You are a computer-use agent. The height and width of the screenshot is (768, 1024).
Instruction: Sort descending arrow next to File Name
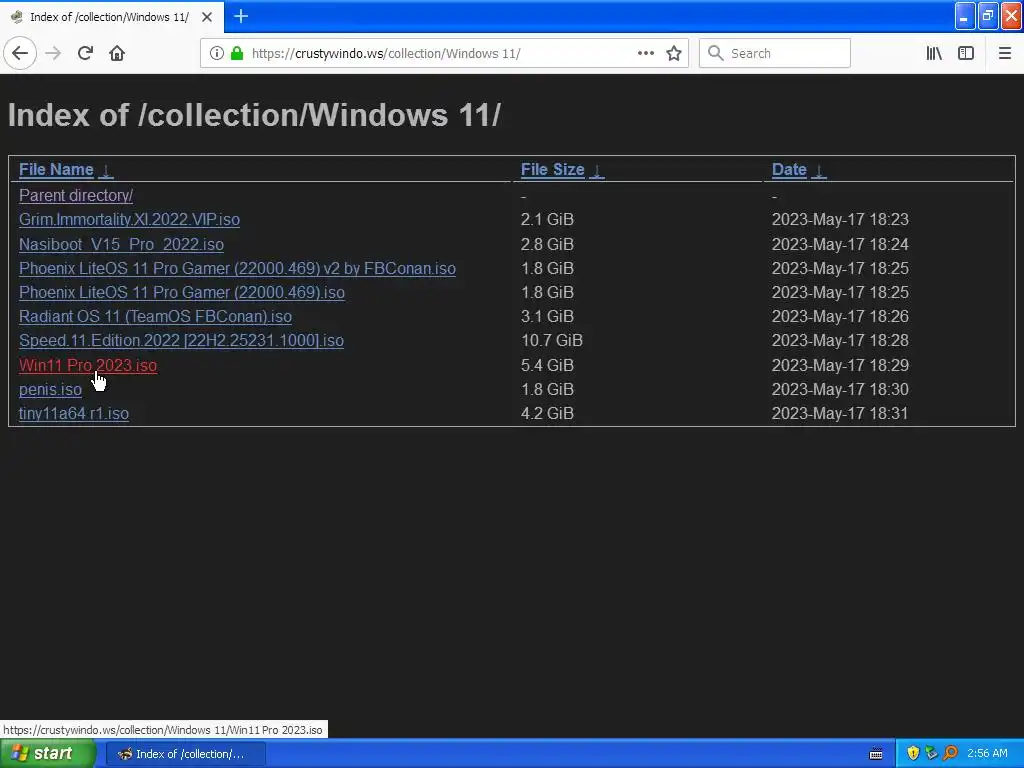click(106, 170)
